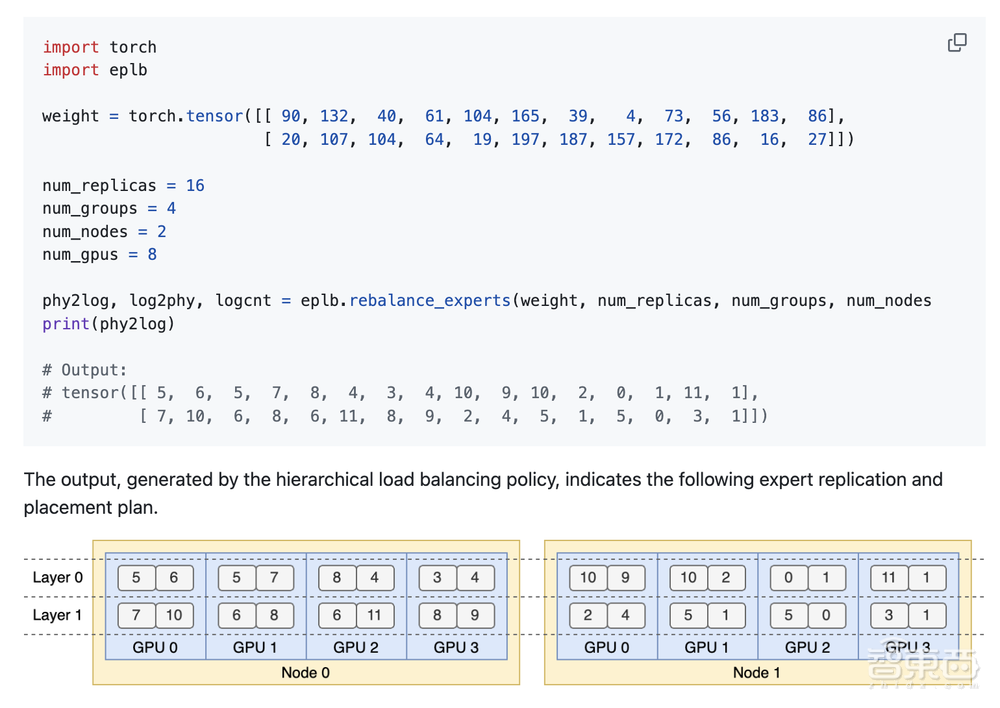This screenshot has width=1000, height=708.
Task: Click the 'Node 1' label in diagram
Action: click(x=757, y=672)
